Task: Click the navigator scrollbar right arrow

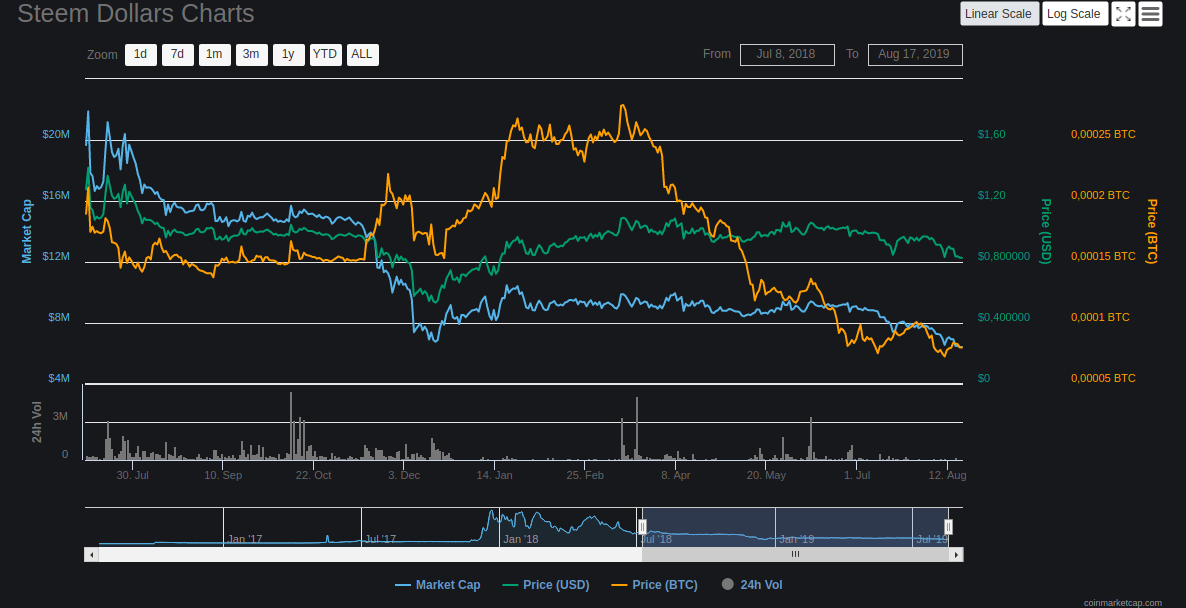Action: 956,554
